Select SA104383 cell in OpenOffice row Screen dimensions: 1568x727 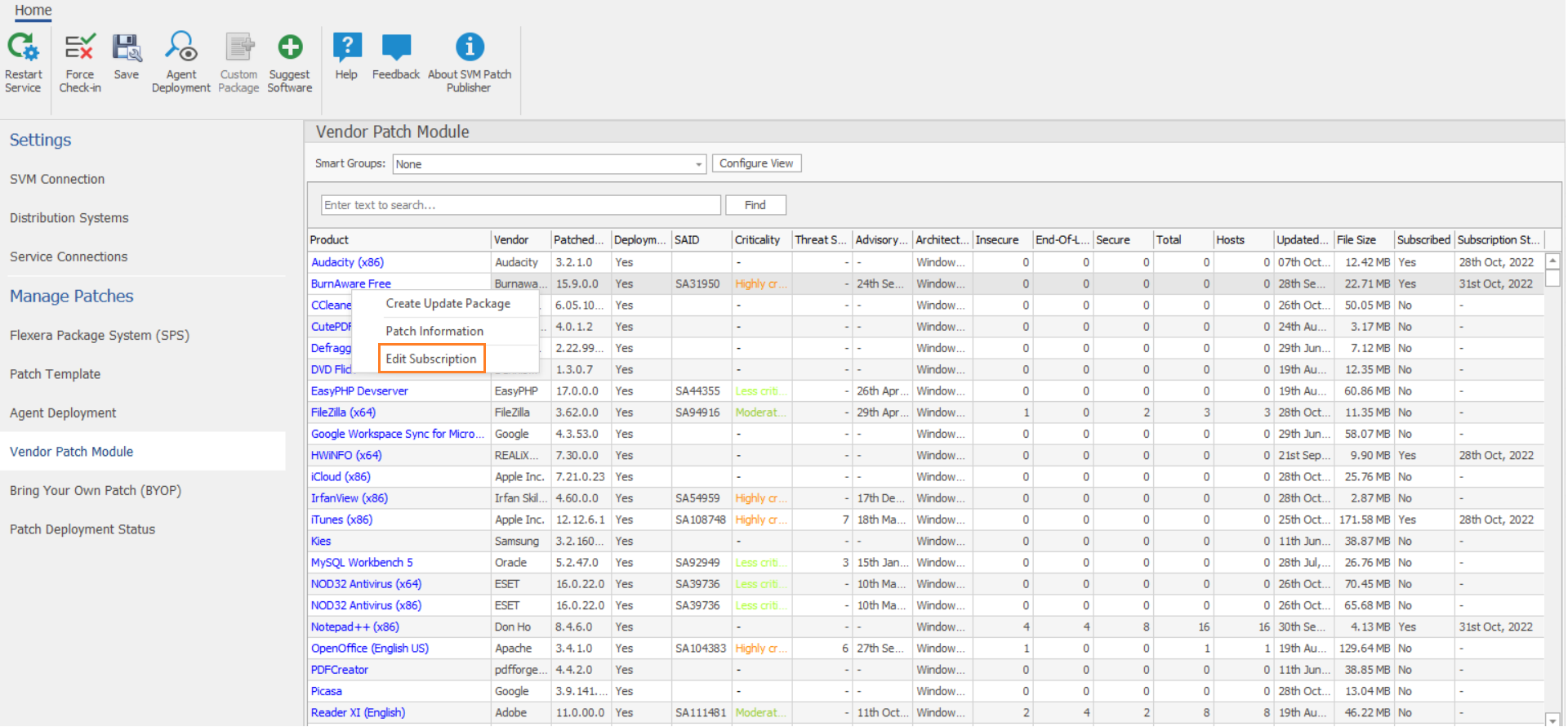[701, 649]
